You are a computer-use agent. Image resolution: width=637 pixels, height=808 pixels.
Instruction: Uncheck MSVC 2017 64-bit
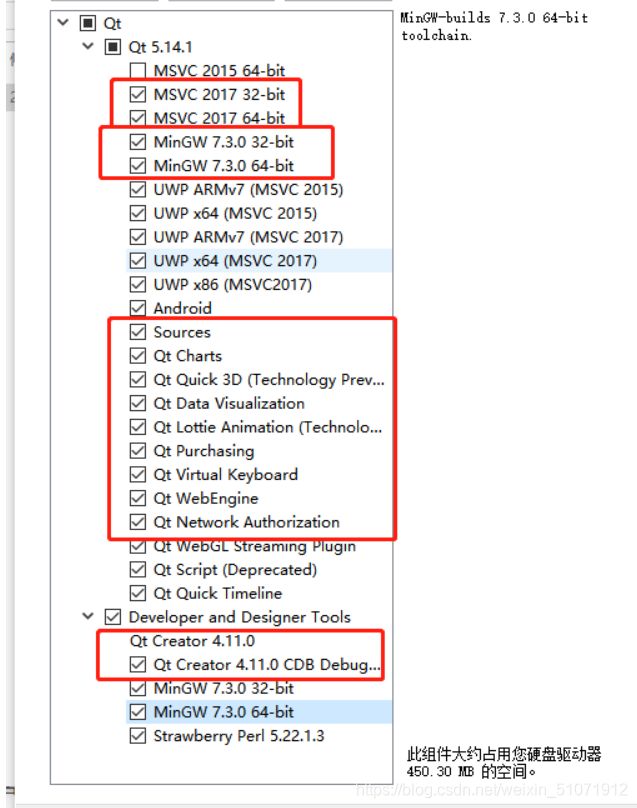[x=138, y=118]
